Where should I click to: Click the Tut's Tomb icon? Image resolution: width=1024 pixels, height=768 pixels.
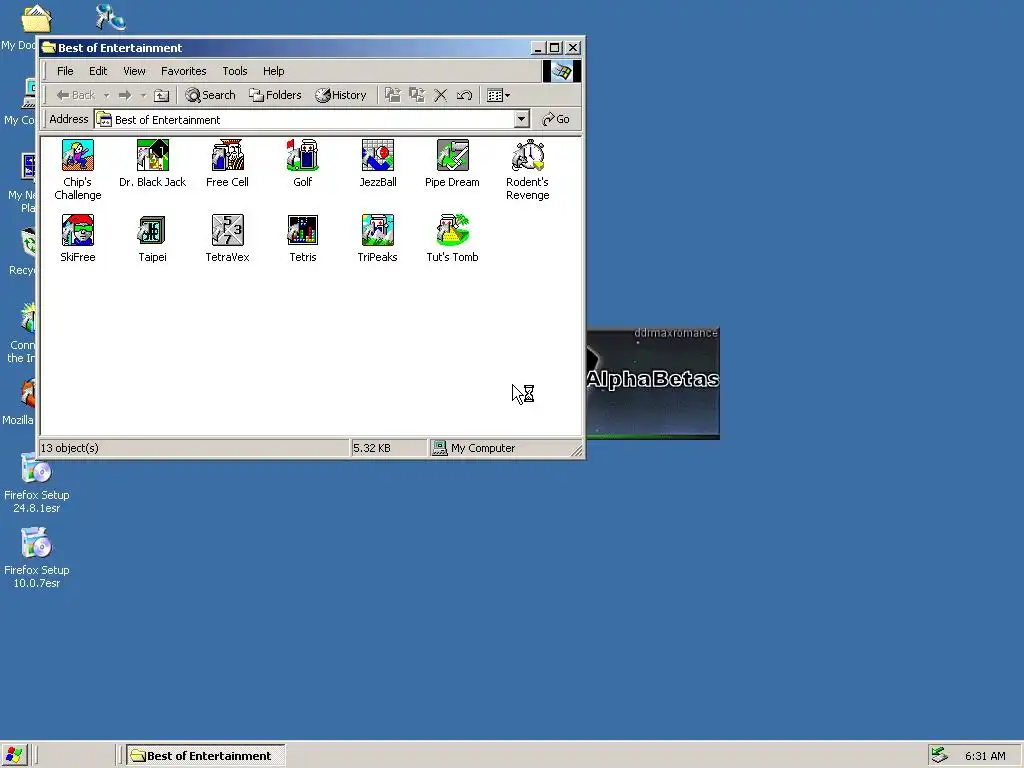[453, 231]
